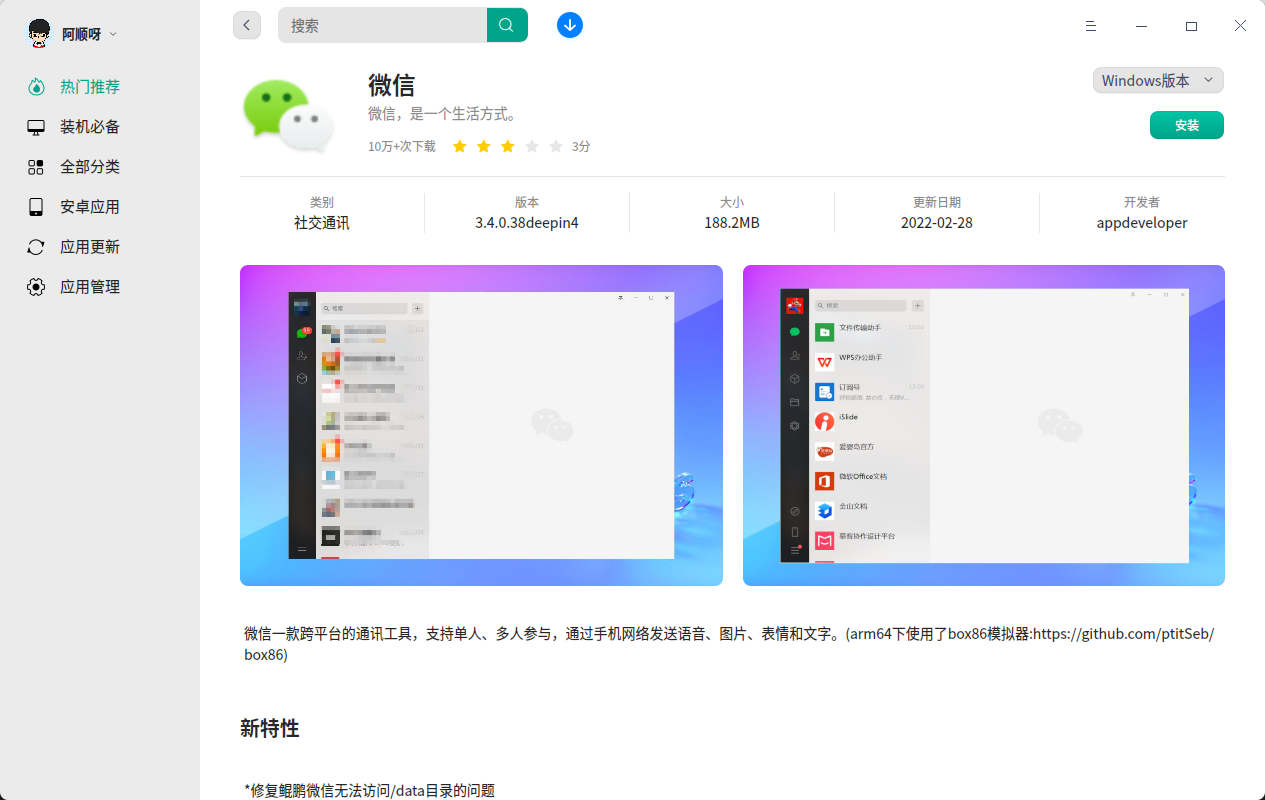Click the green search magnifier icon
Viewport: 1265px width, 800px height.
[x=506, y=24]
